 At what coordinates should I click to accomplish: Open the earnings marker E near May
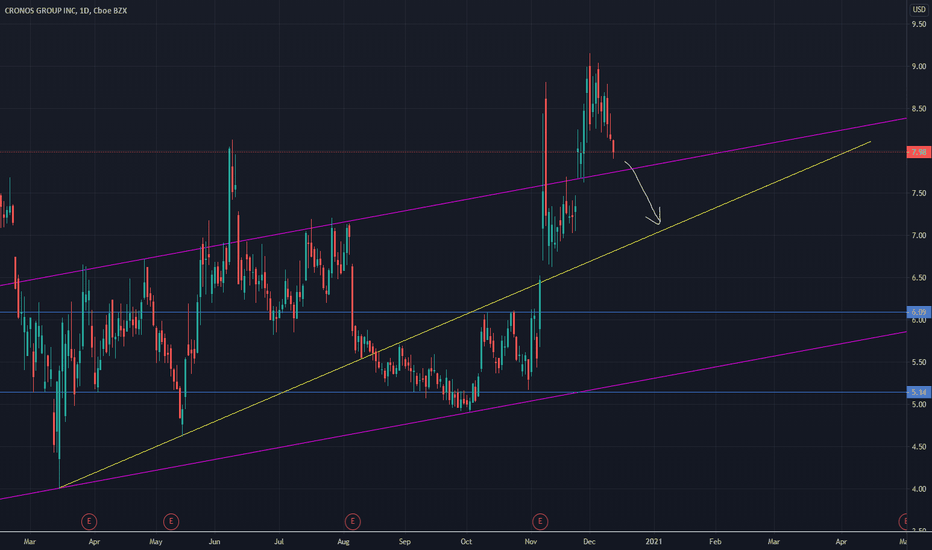[x=171, y=521]
